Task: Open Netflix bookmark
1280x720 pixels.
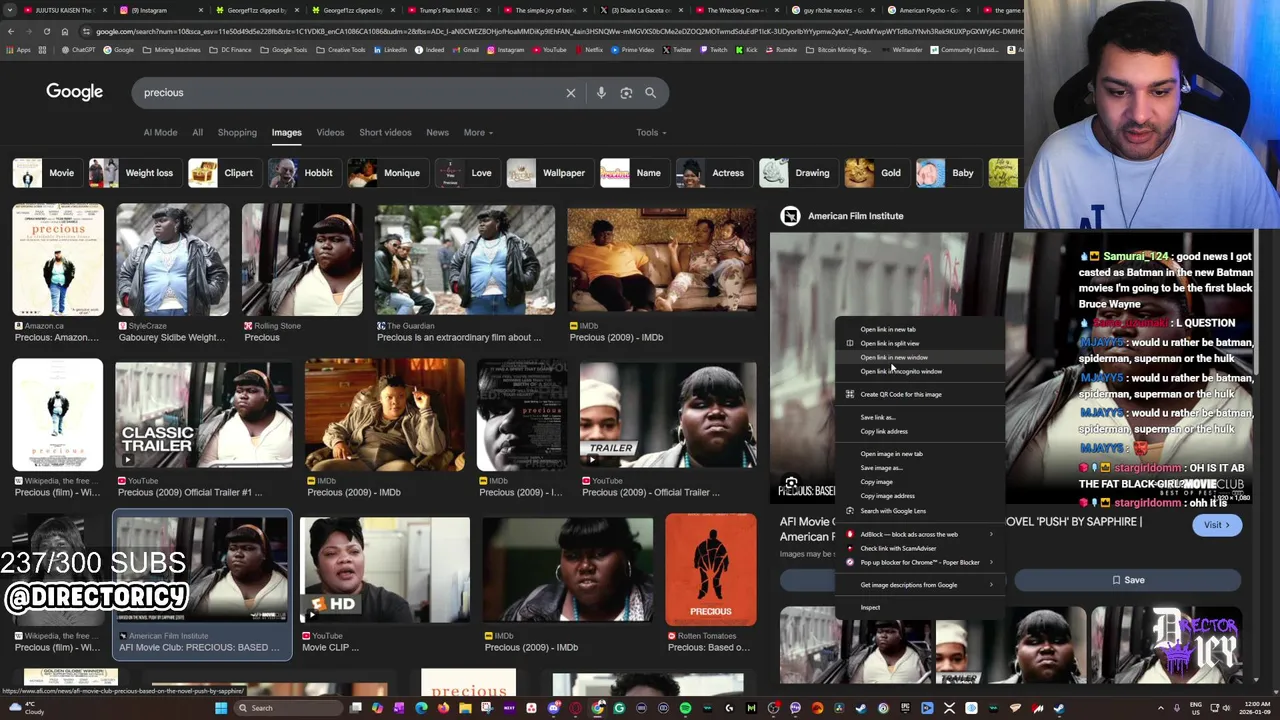Action: point(589,50)
